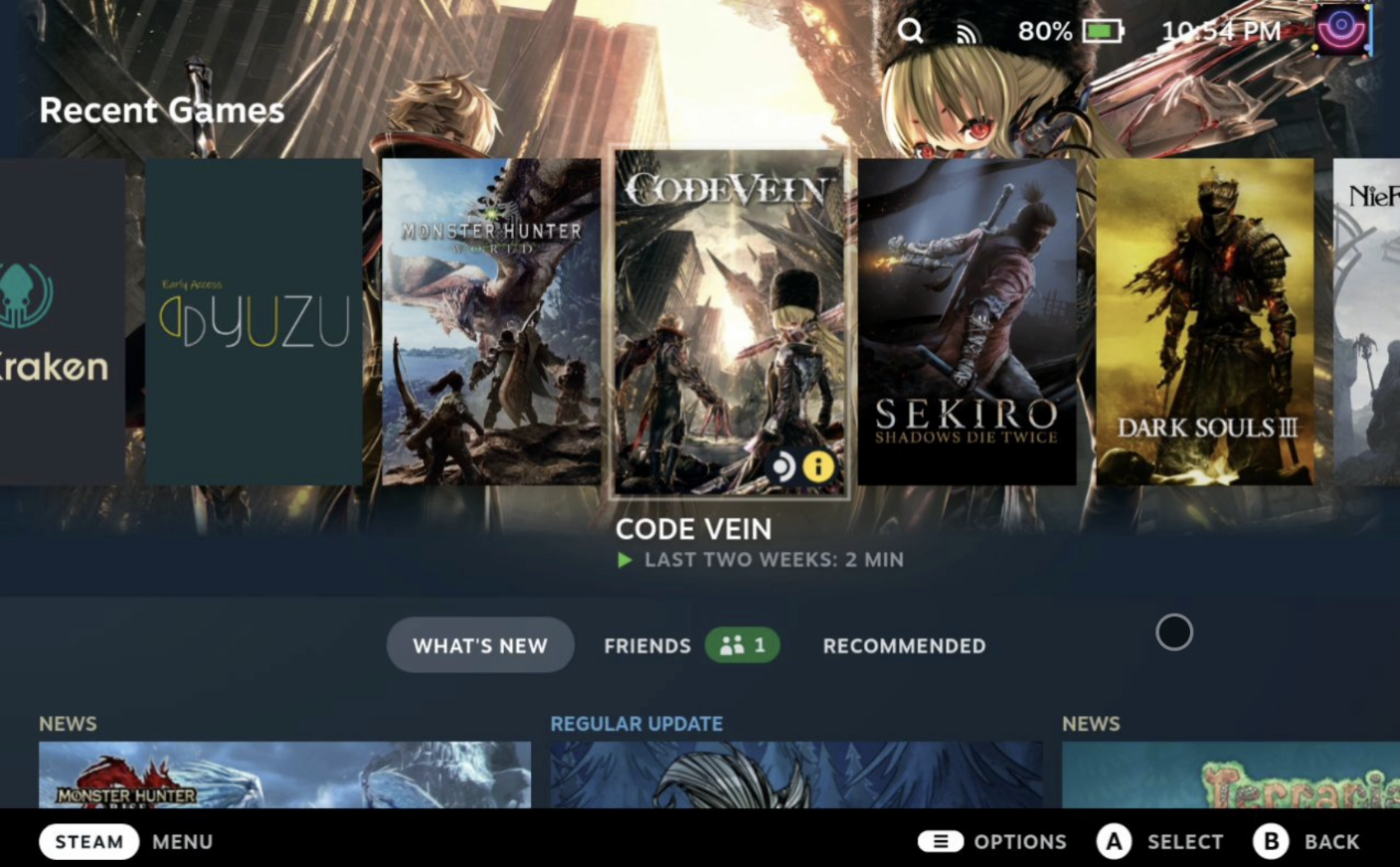1400x867 pixels.
Task: Click the Select label in the footer
Action: 1185,842
